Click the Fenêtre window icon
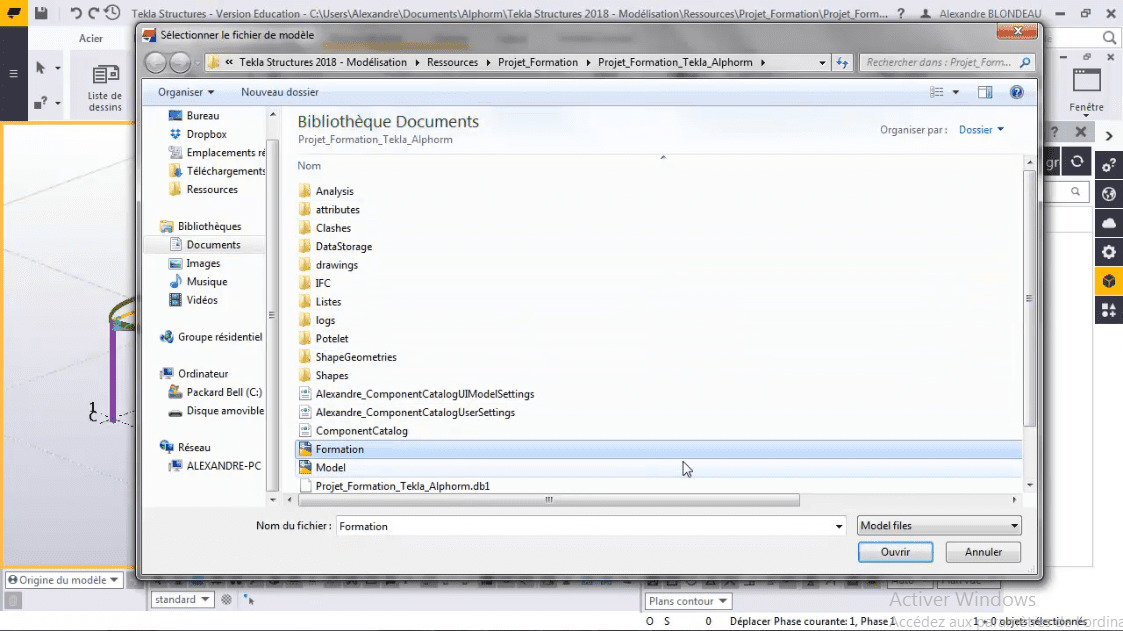This screenshot has height=631, width=1123. (1086, 81)
